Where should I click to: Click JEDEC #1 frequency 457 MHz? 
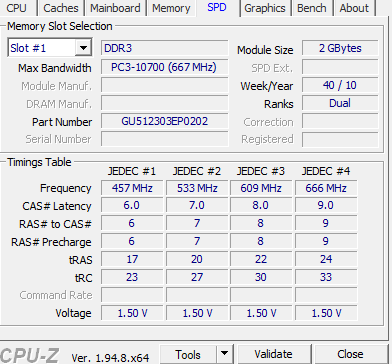(132, 188)
